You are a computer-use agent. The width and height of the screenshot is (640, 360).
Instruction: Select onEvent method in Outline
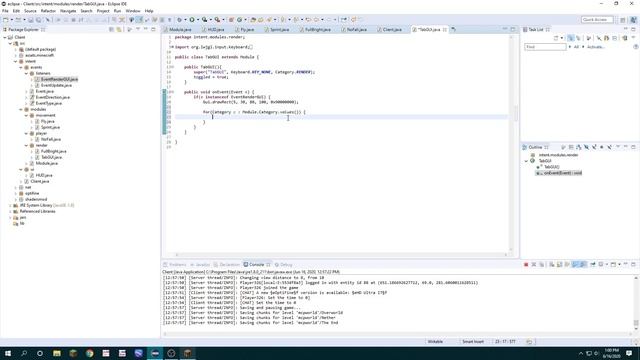560,173
